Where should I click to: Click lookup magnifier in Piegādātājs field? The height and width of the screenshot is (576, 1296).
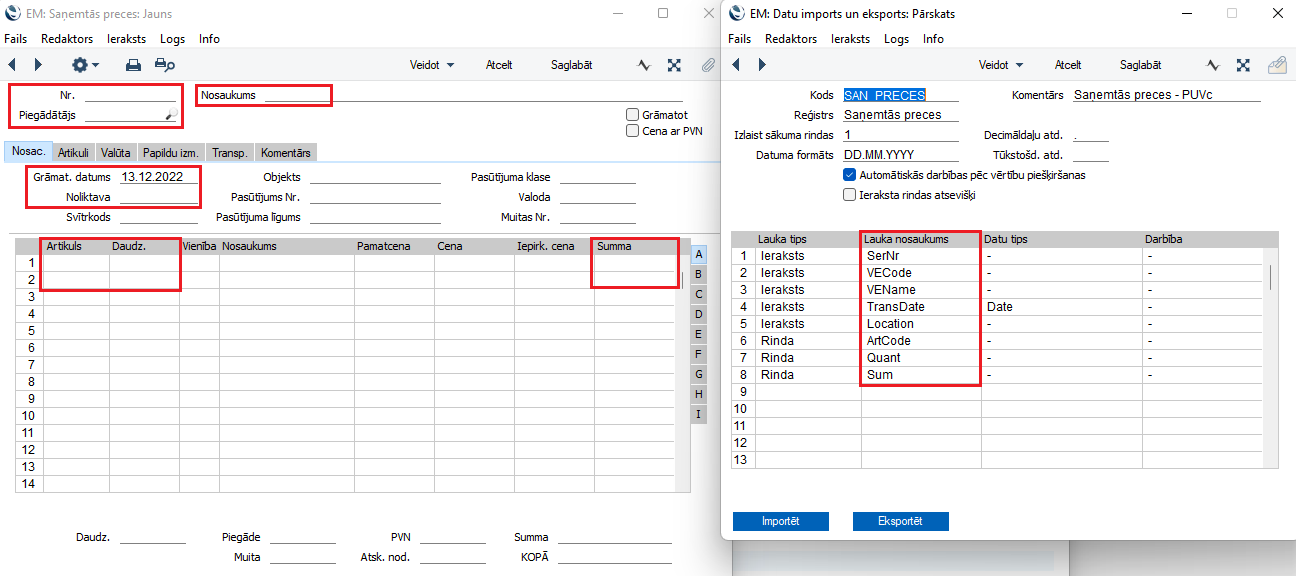[171, 116]
